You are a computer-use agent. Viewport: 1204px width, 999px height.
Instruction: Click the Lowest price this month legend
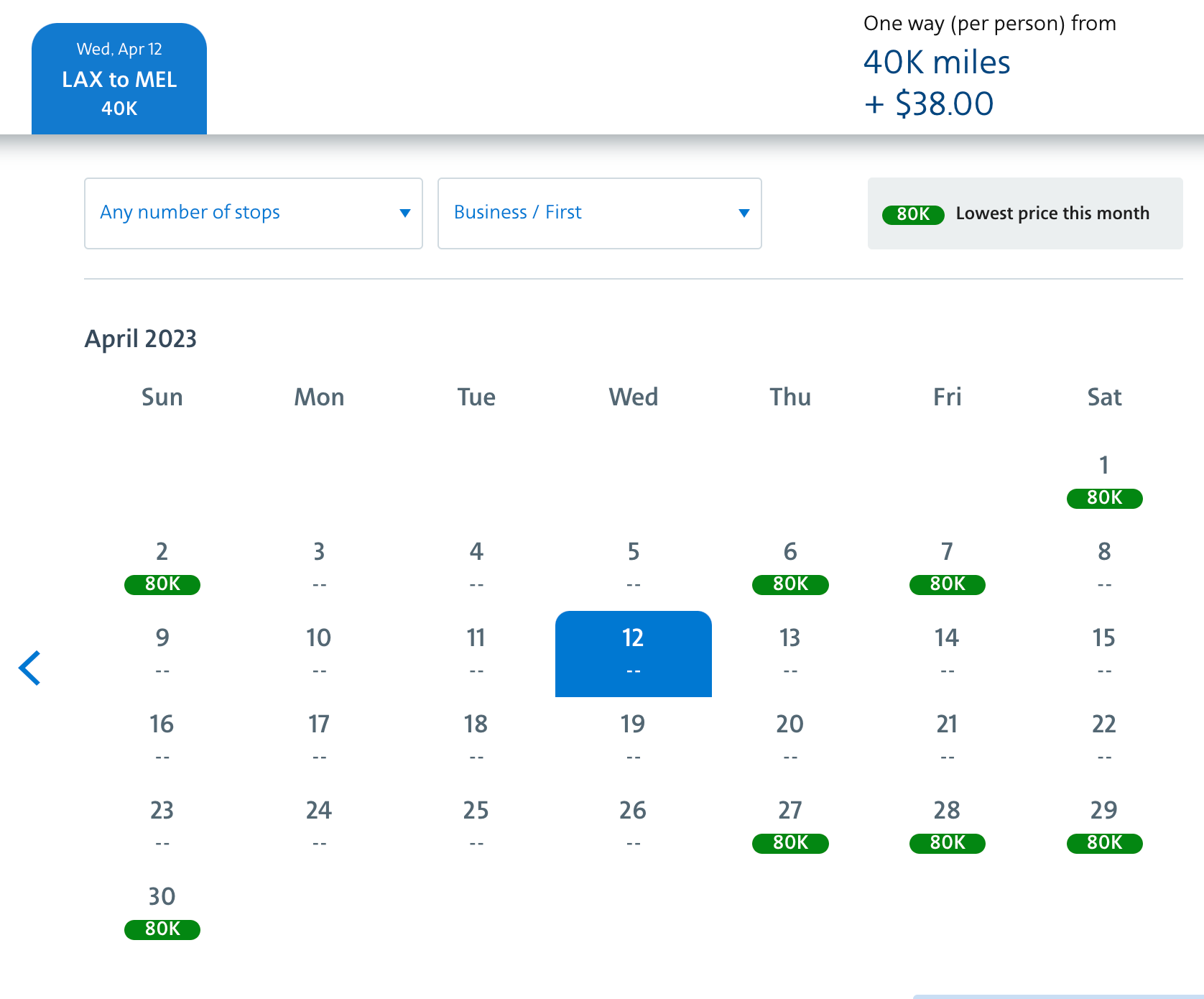(1025, 213)
